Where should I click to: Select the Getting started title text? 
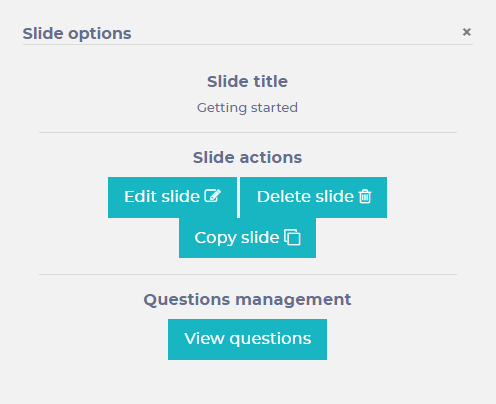click(247, 108)
